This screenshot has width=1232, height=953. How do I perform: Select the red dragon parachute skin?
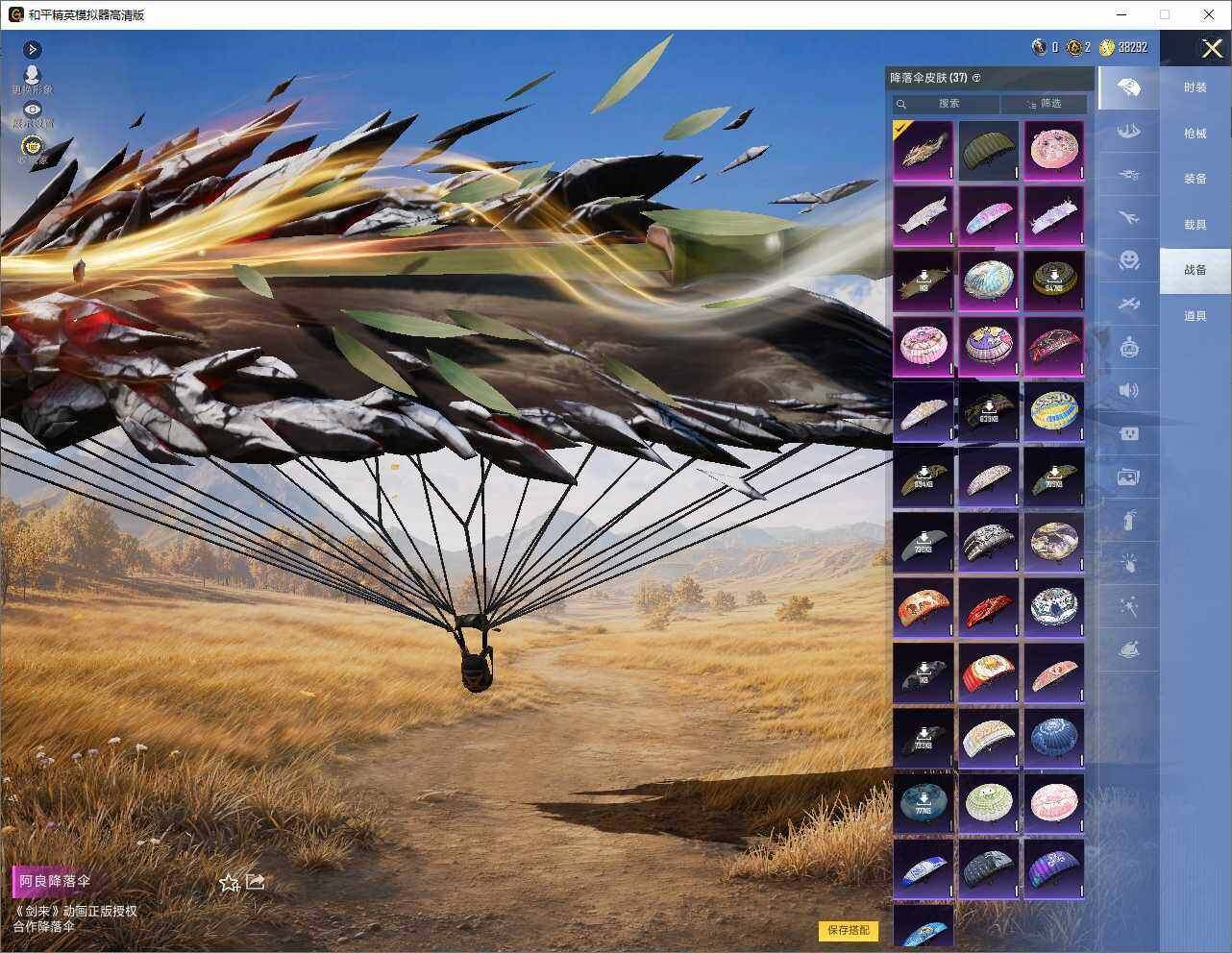pyautogui.click(x=989, y=607)
